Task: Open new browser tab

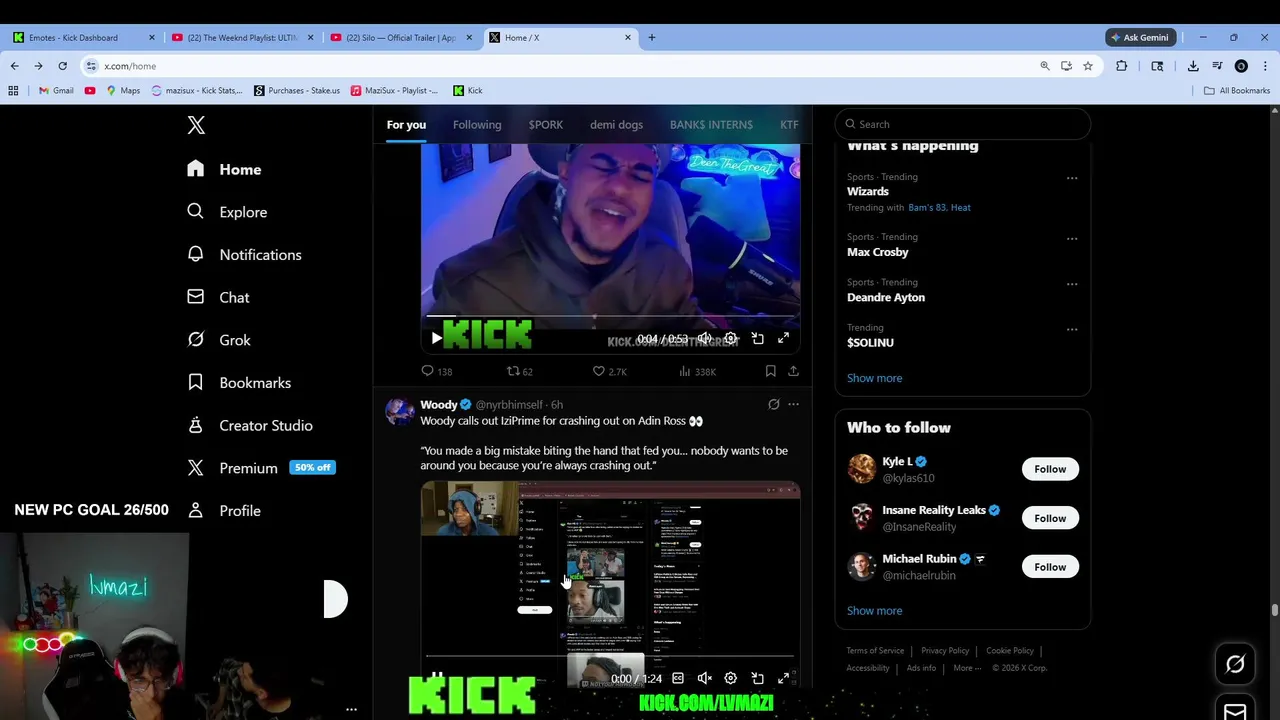Action: (x=652, y=37)
